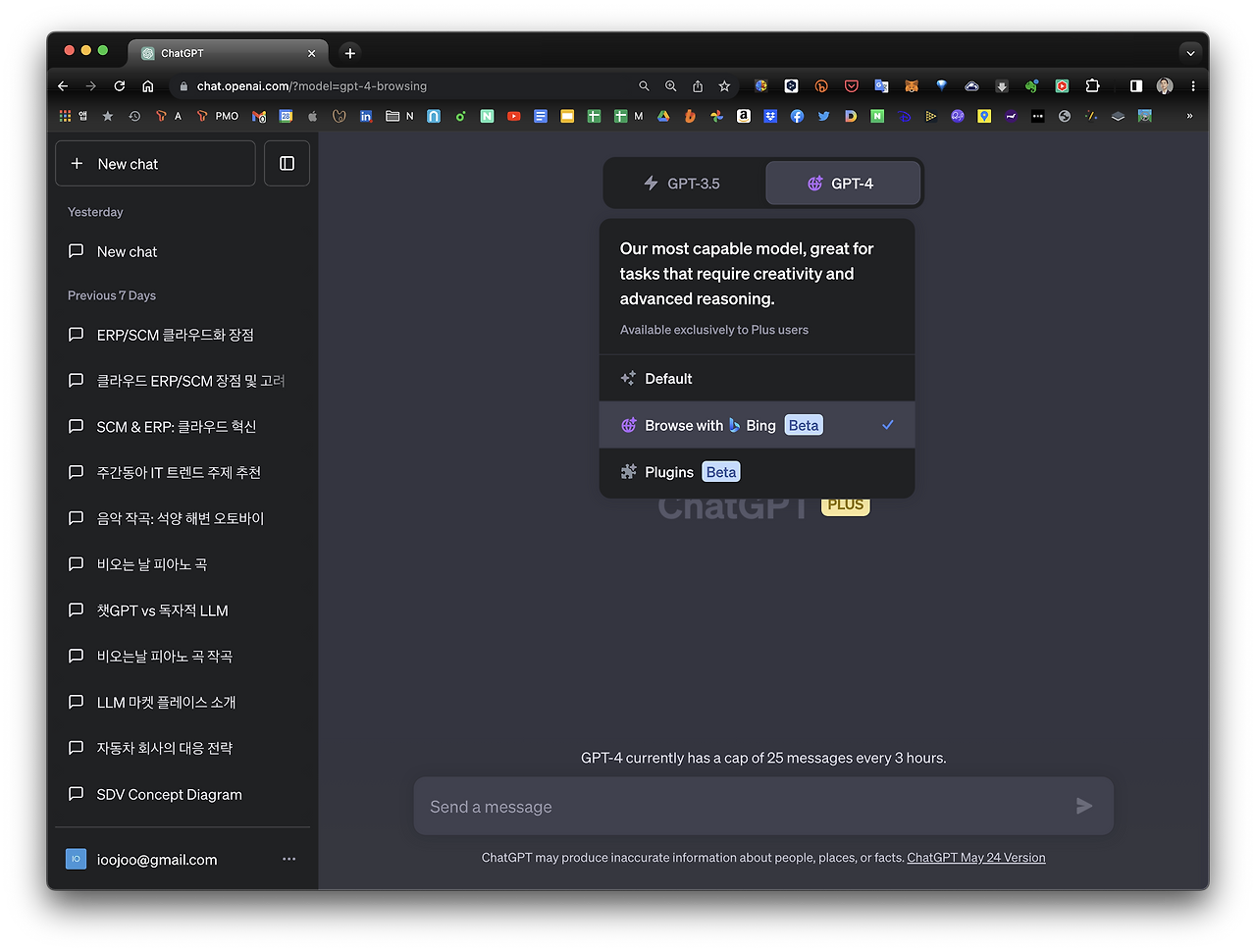This screenshot has width=1256, height=952.
Task: Select the ChatGPT browser tab
Action: (x=227, y=53)
